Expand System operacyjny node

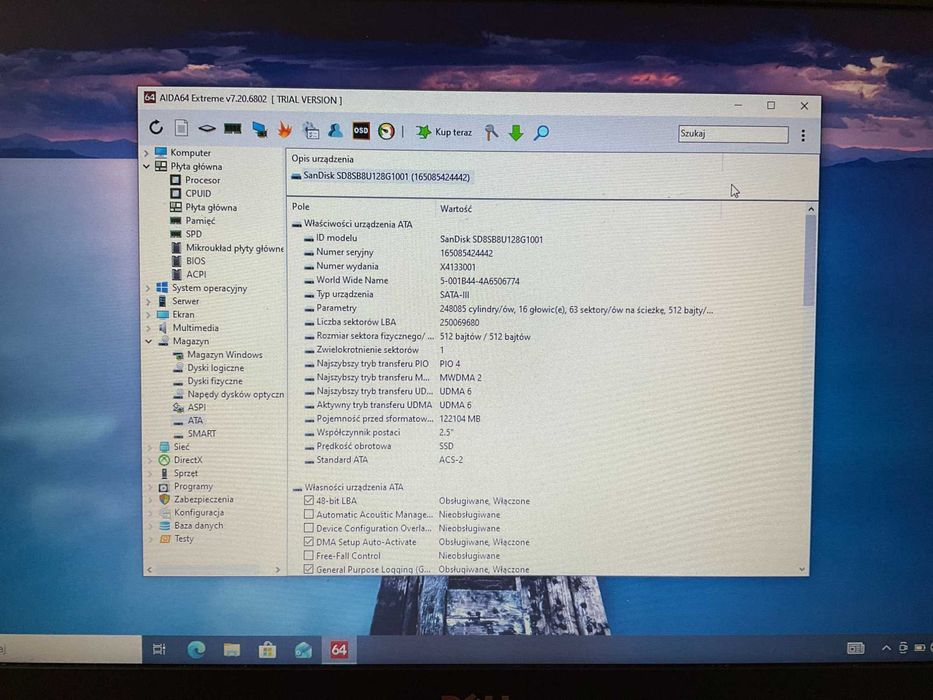tap(148, 288)
